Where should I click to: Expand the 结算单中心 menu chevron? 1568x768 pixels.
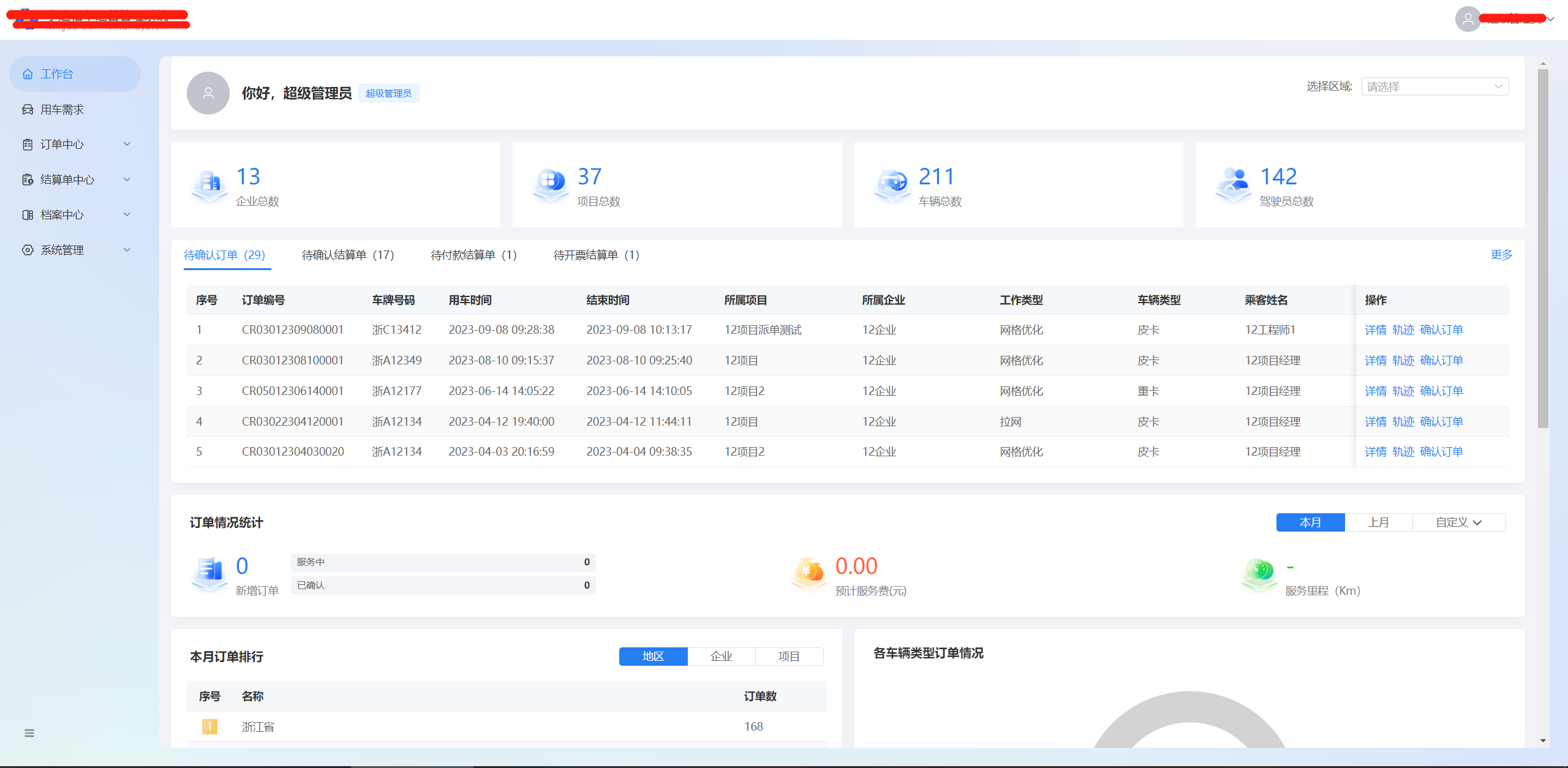127,179
